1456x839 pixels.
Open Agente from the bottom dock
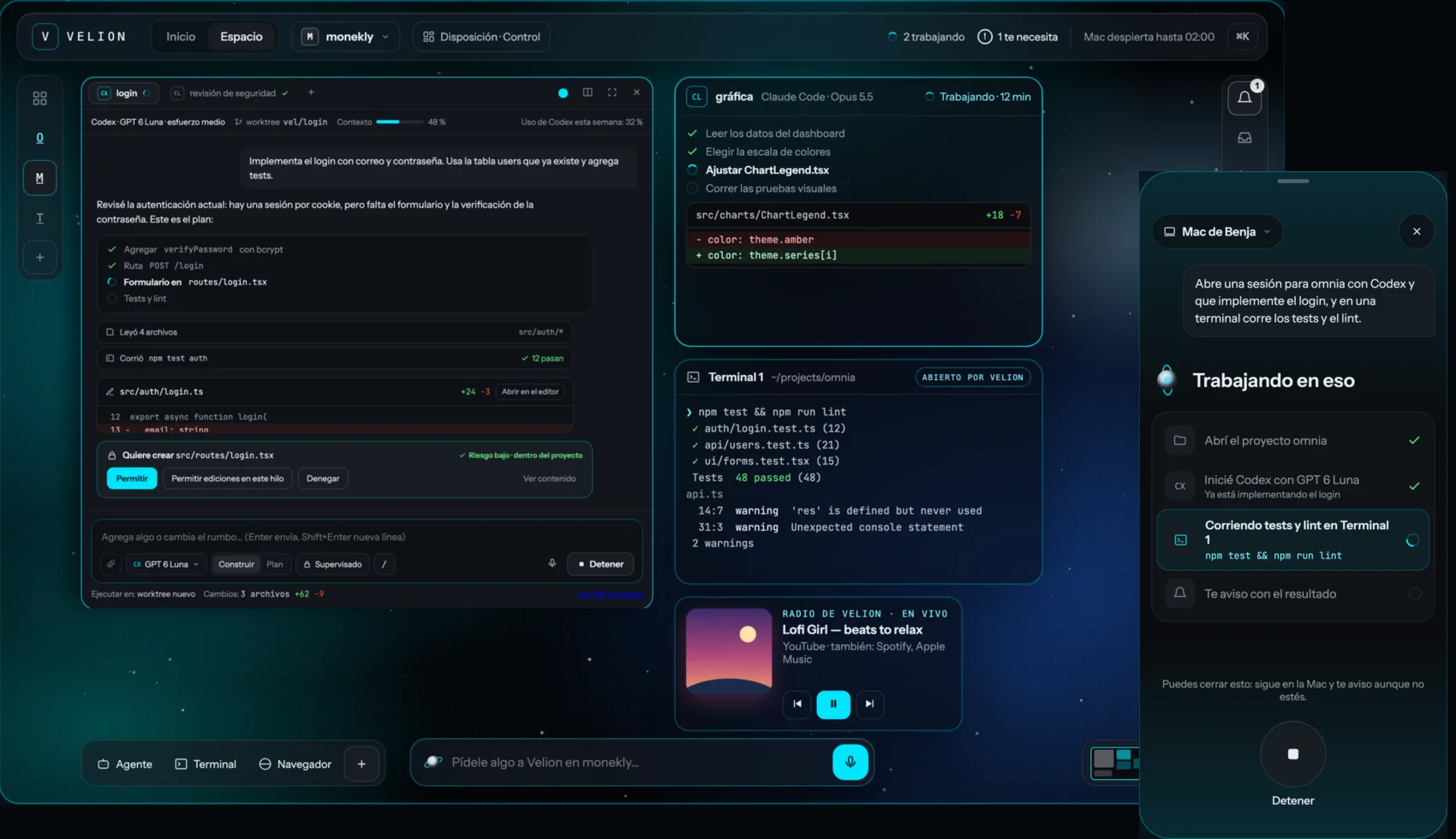(x=125, y=764)
